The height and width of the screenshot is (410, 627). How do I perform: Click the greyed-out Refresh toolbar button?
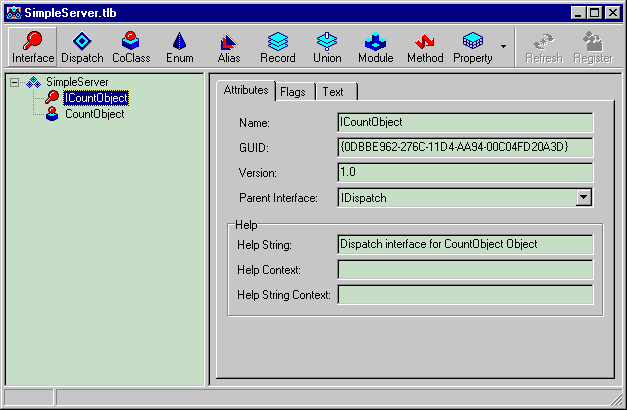click(x=544, y=47)
